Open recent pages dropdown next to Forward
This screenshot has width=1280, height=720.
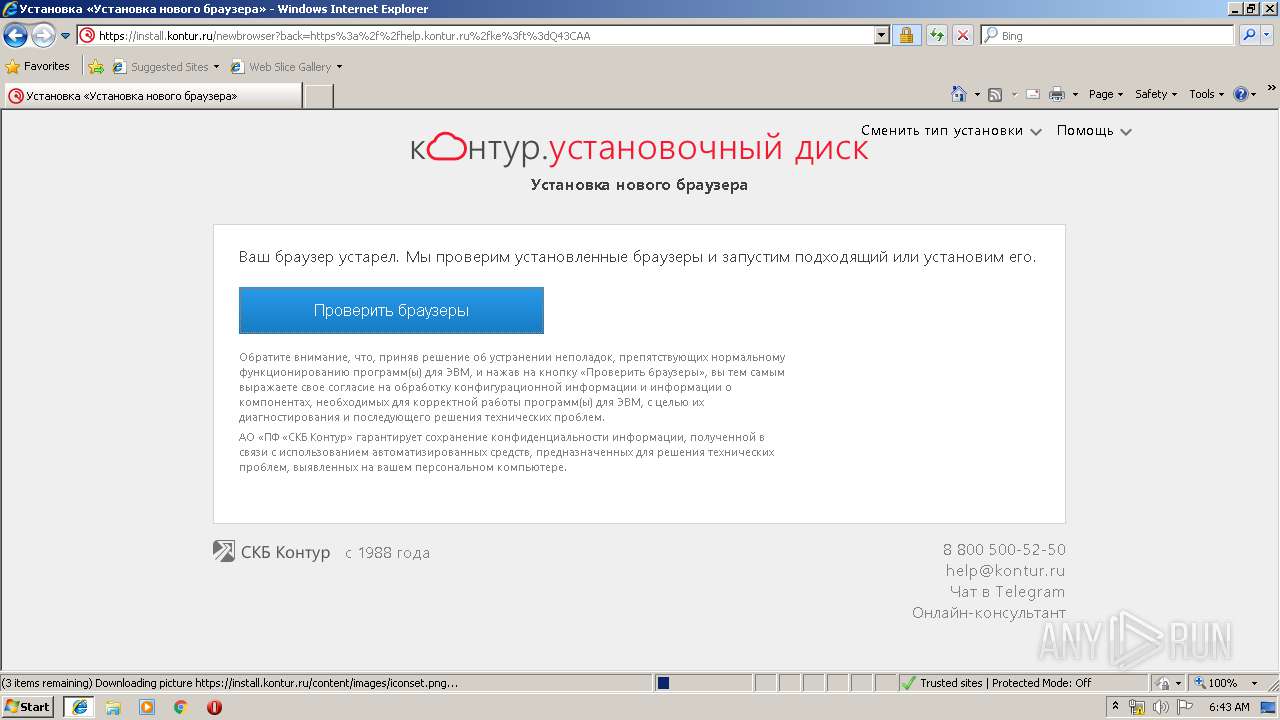(65, 36)
